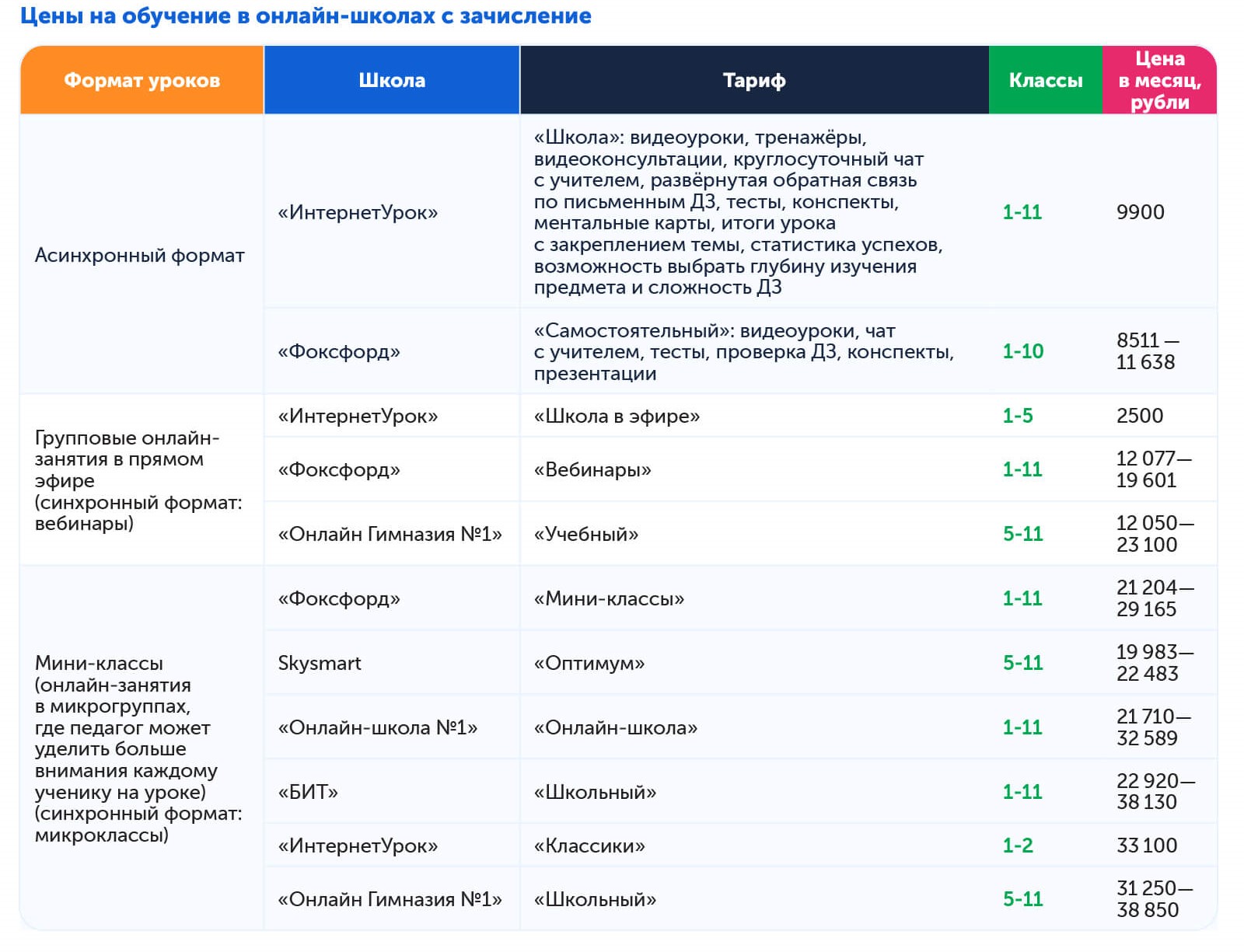Open the table title about online school prices
This screenshot has width=1244, height=952.
306,16
